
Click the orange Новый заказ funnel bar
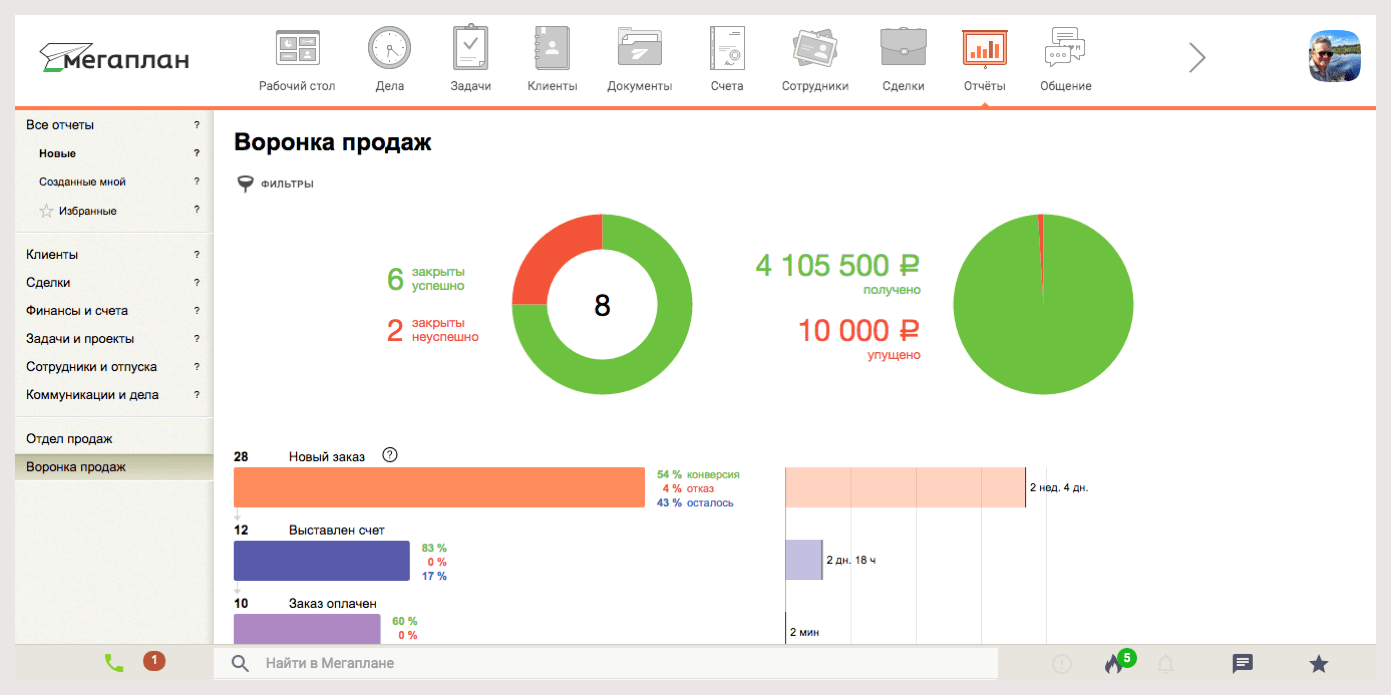[439, 487]
